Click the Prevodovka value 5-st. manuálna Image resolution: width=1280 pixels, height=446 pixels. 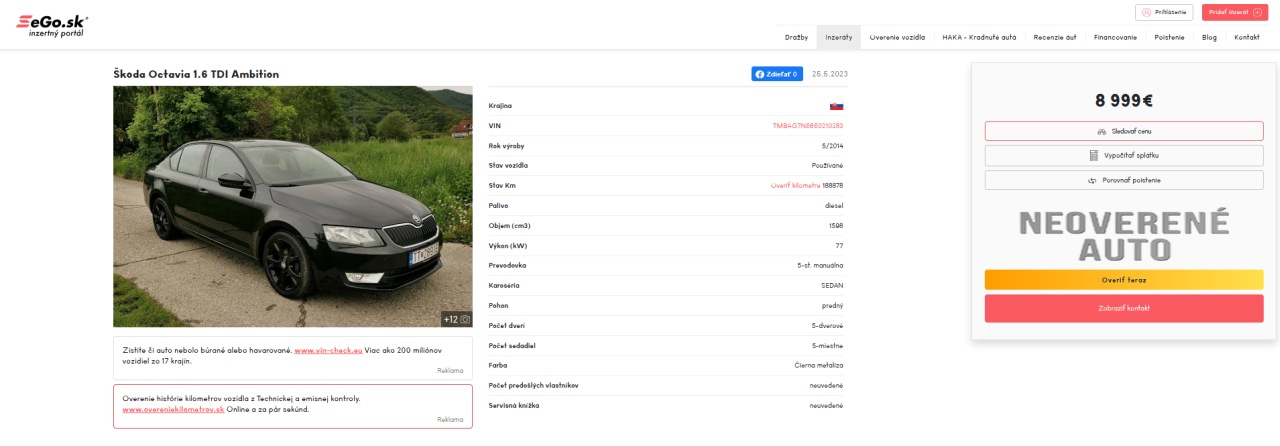(820, 266)
